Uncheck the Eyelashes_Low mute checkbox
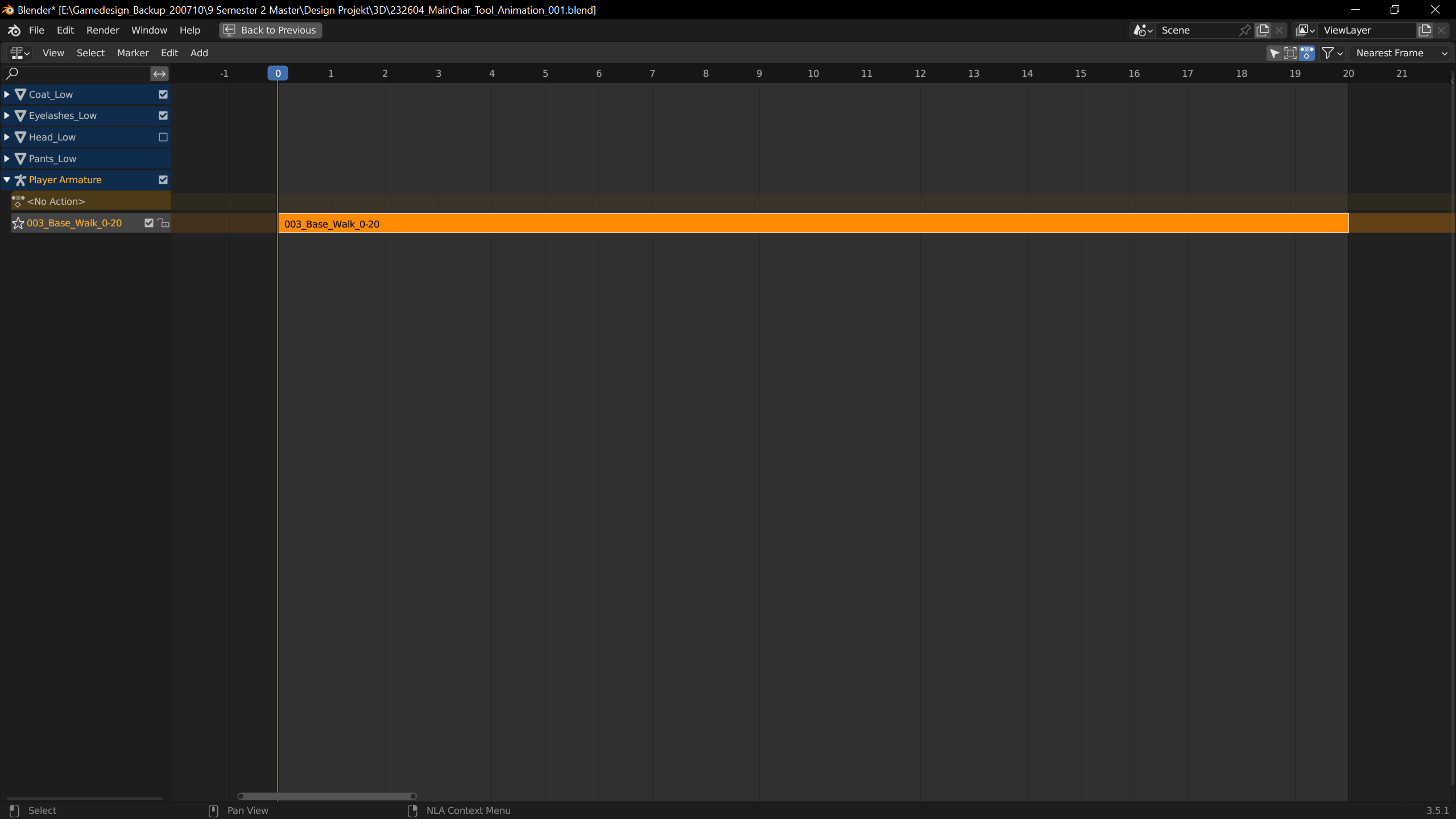 (163, 115)
